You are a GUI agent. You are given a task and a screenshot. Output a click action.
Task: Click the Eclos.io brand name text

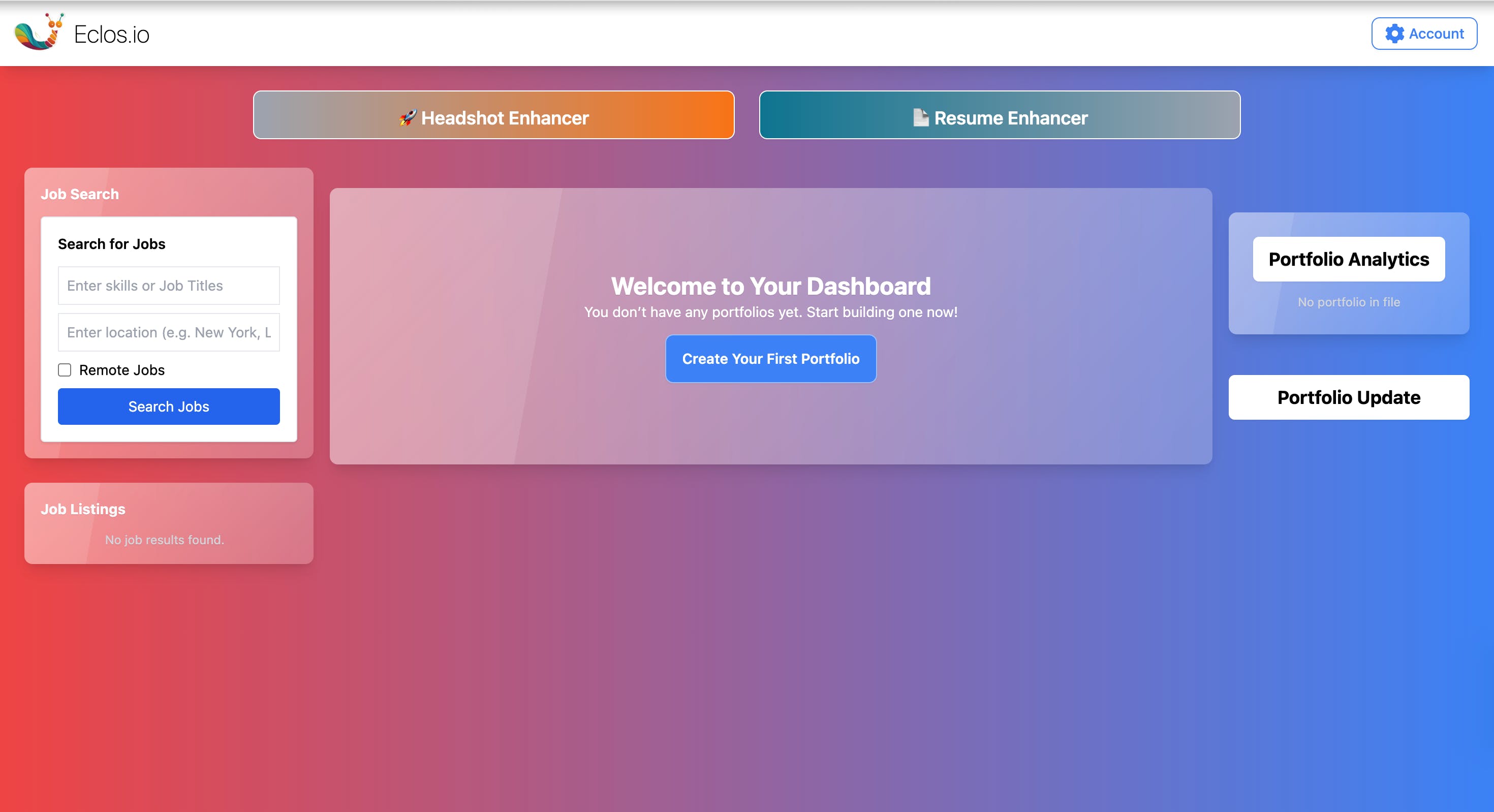pyautogui.click(x=111, y=35)
